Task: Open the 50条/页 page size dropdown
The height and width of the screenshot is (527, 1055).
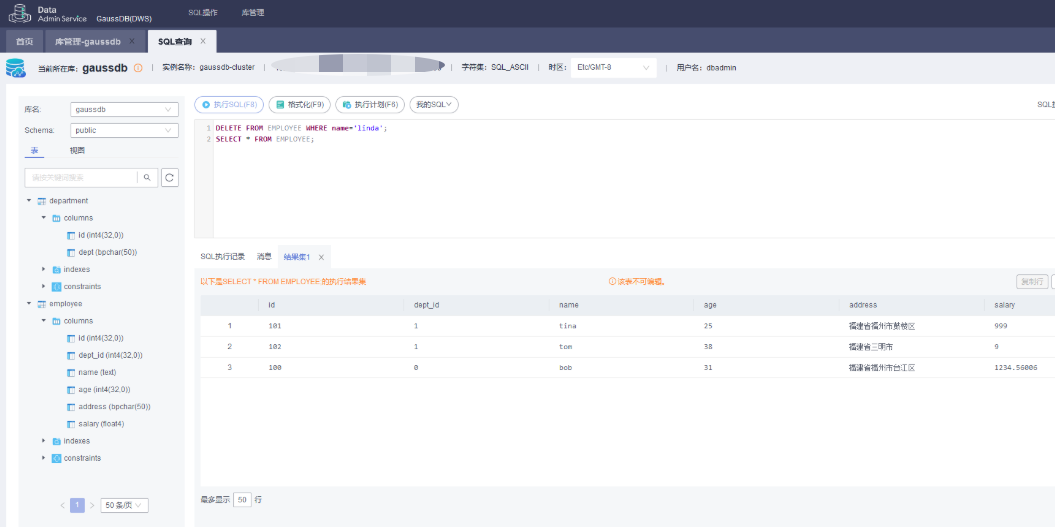Action: pos(124,505)
